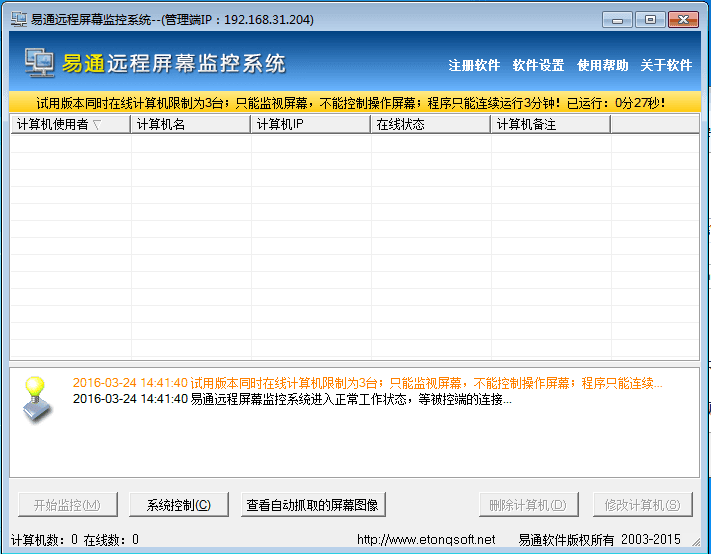The image size is (711, 554).
Task: Sort list by 计算机IP column
Action: click(x=310, y=125)
